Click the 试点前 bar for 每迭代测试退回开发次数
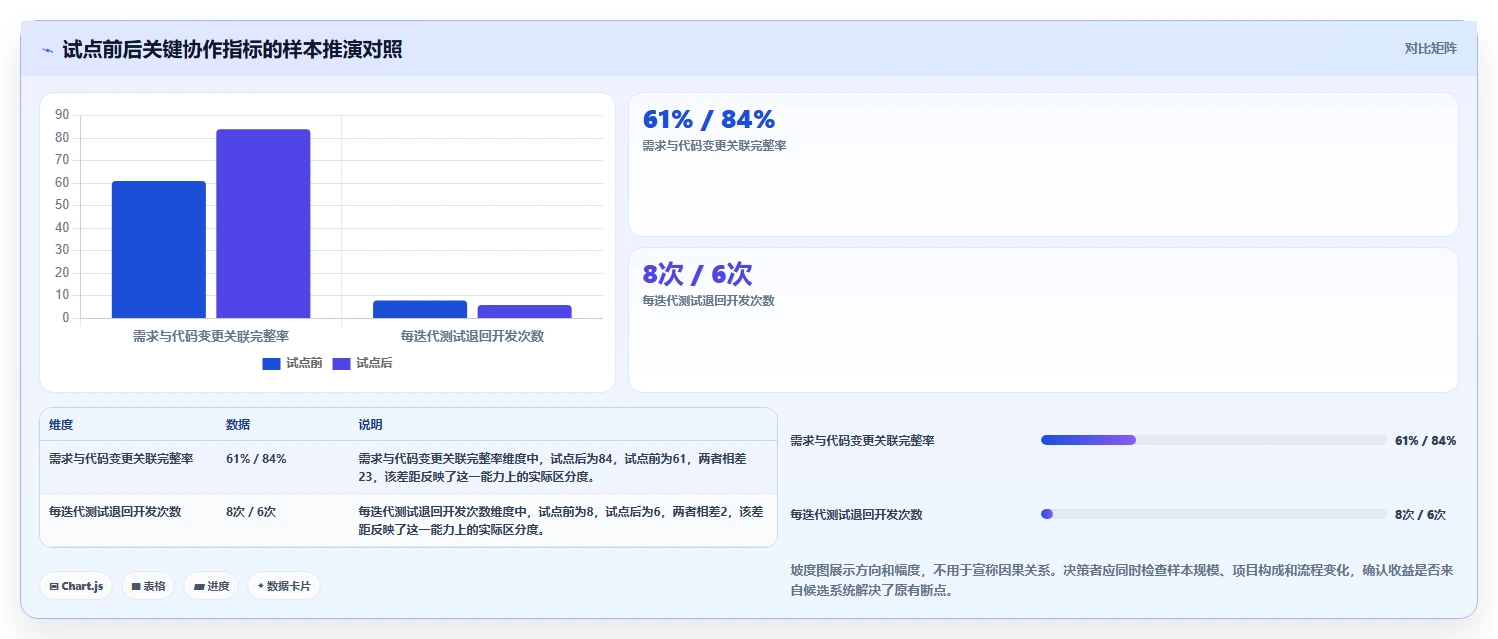Screen dimensions: 1498x639 pos(420,310)
